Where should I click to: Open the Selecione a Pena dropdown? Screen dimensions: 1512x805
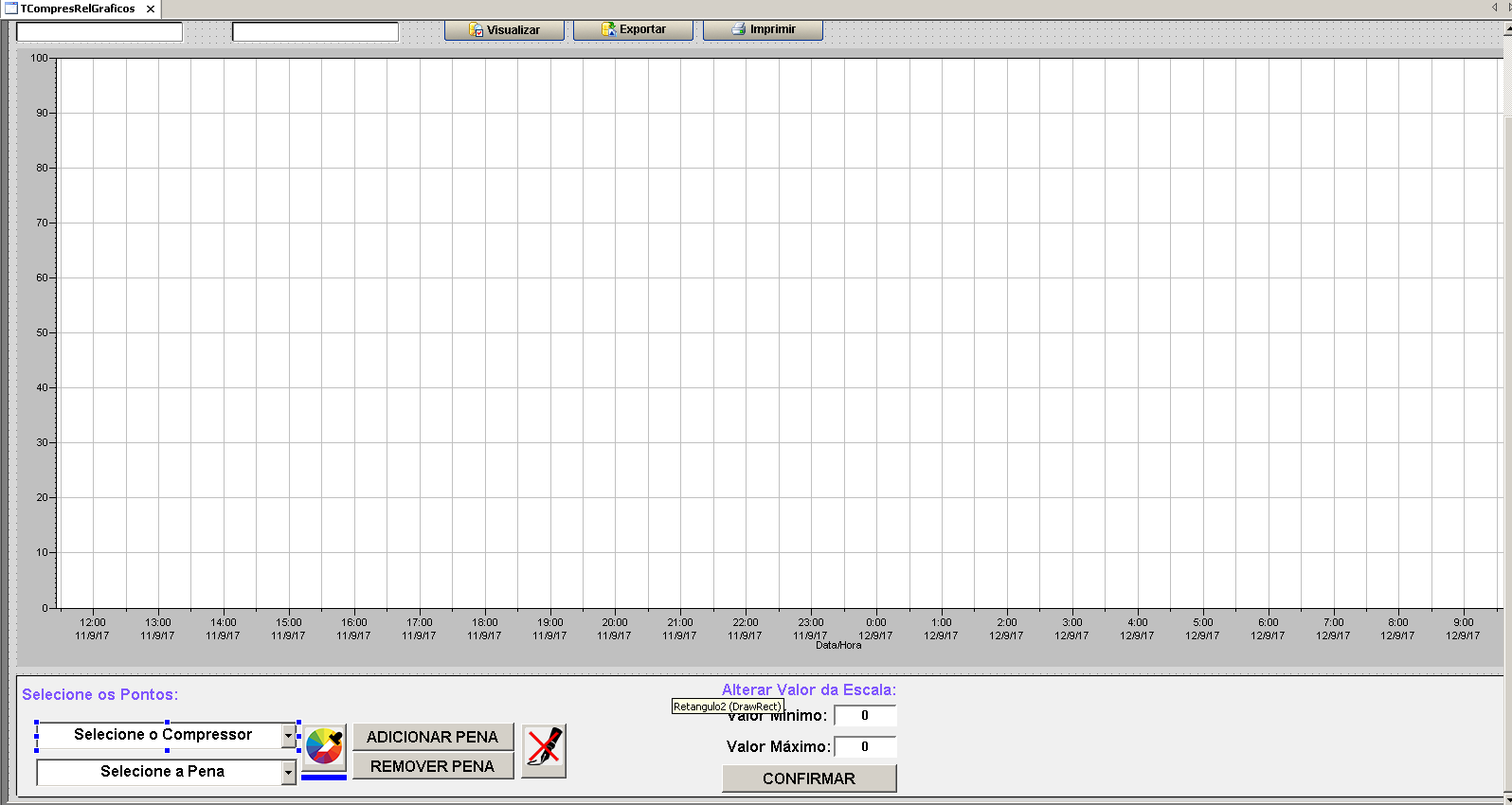click(289, 773)
